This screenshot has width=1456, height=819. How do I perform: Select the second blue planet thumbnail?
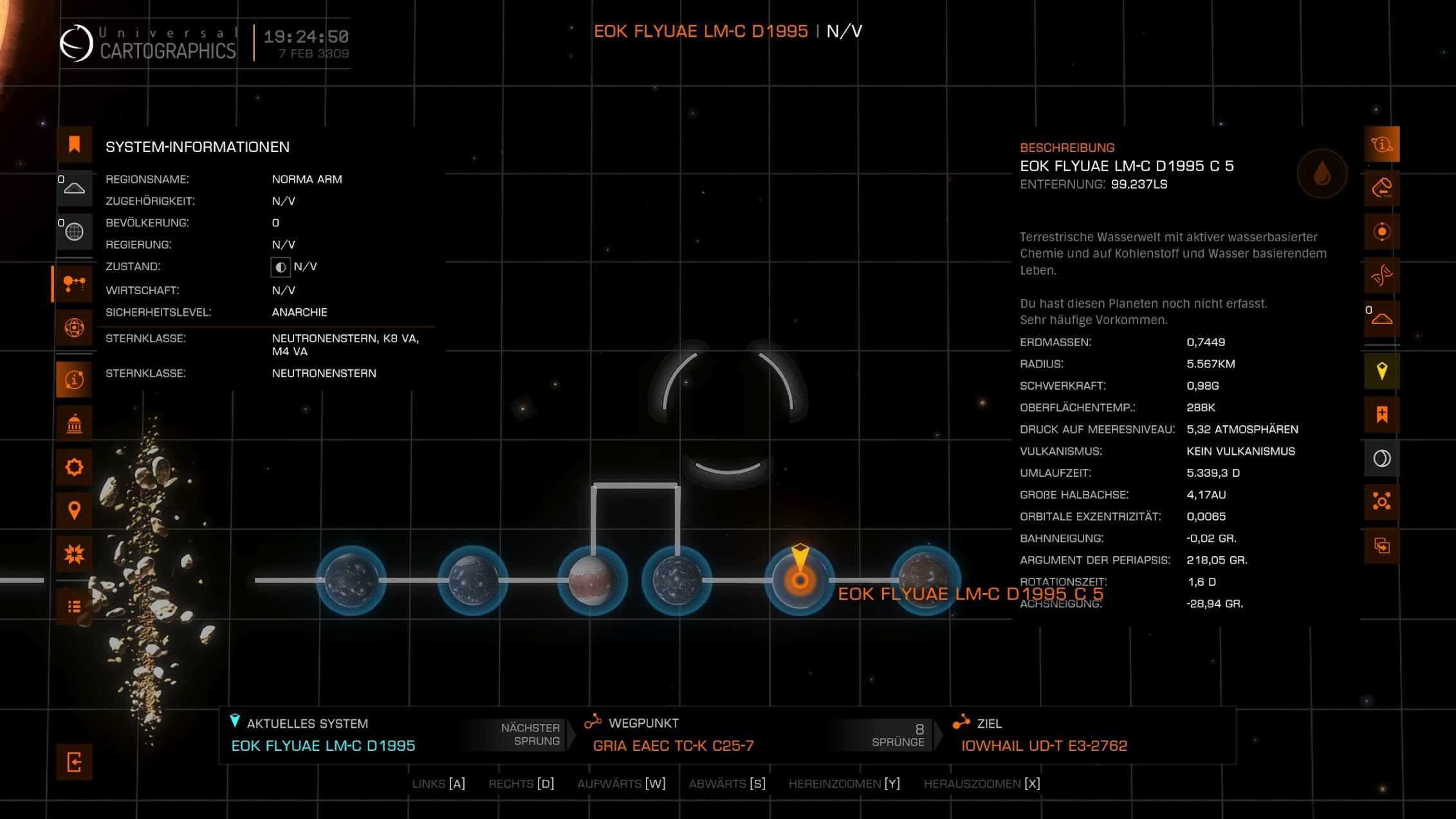pyautogui.click(x=472, y=580)
